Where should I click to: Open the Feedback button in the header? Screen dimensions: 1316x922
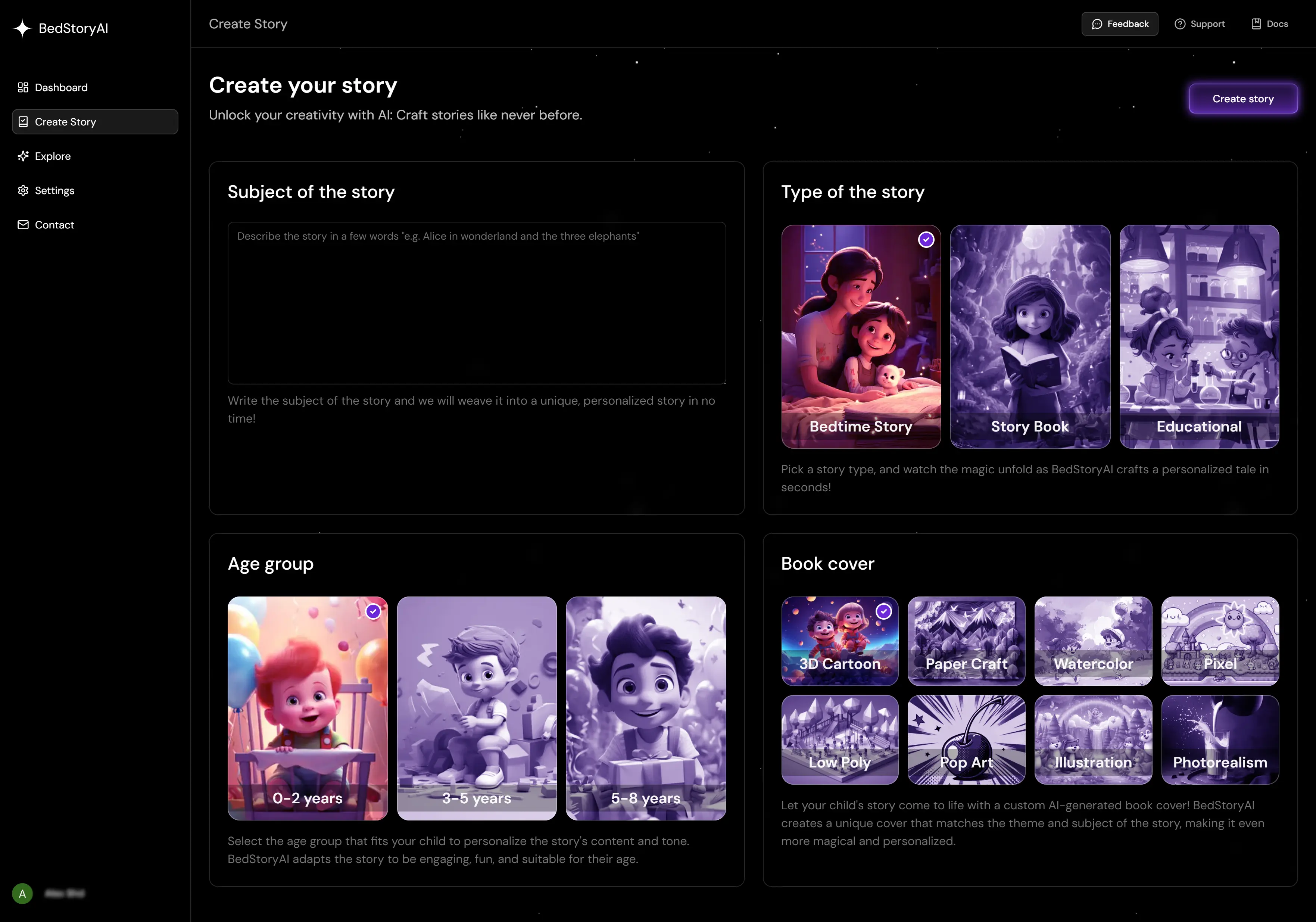coord(1119,24)
